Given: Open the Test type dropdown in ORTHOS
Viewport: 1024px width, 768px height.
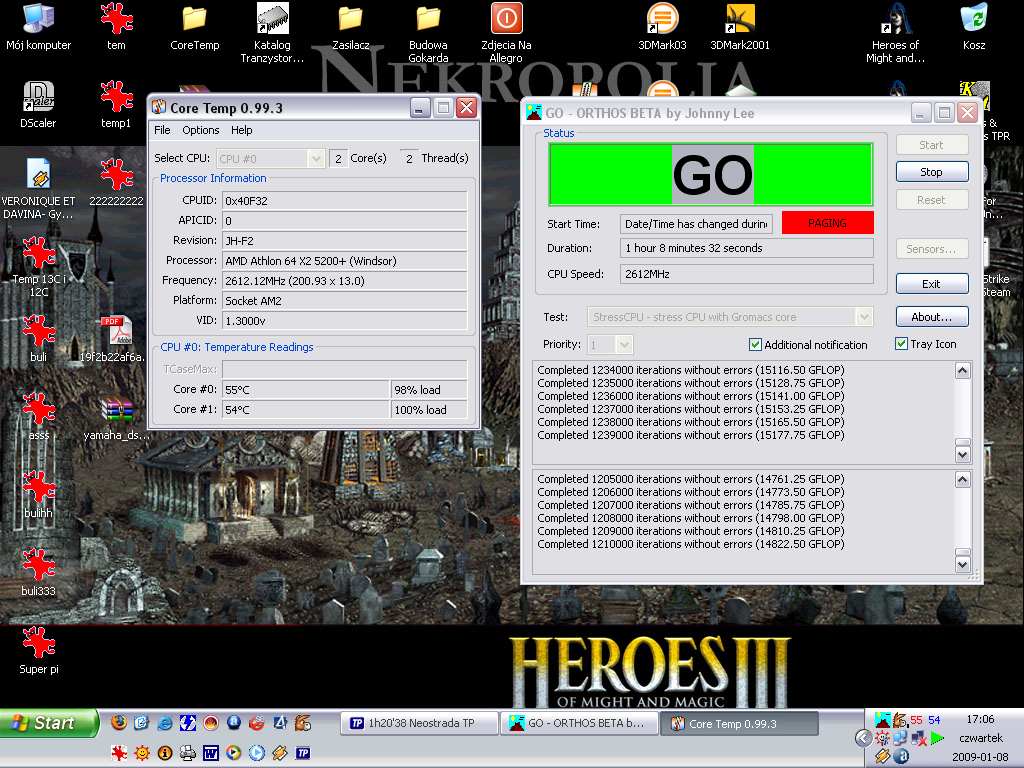Looking at the screenshot, I should pyautogui.click(x=864, y=317).
